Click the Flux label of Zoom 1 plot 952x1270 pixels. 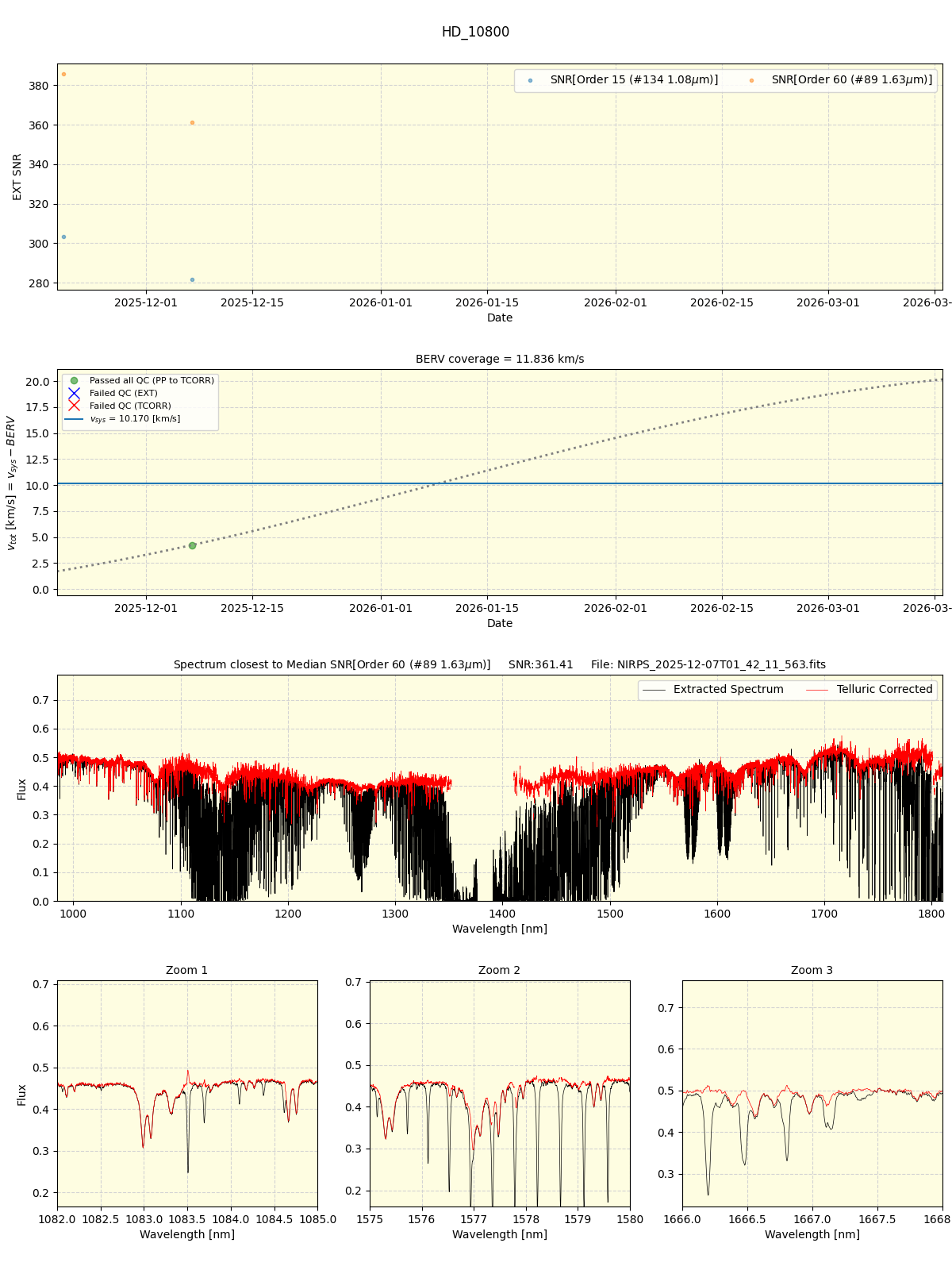point(22,1095)
